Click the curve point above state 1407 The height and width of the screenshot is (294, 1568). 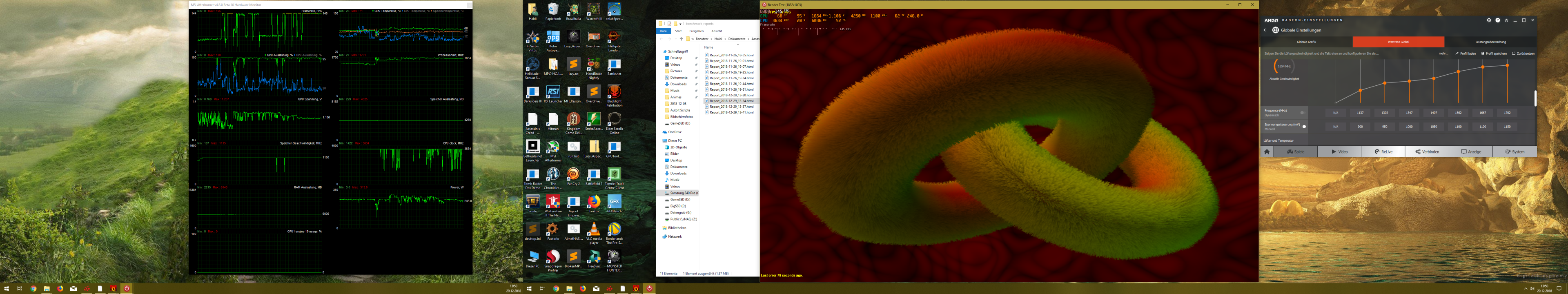click(1434, 78)
